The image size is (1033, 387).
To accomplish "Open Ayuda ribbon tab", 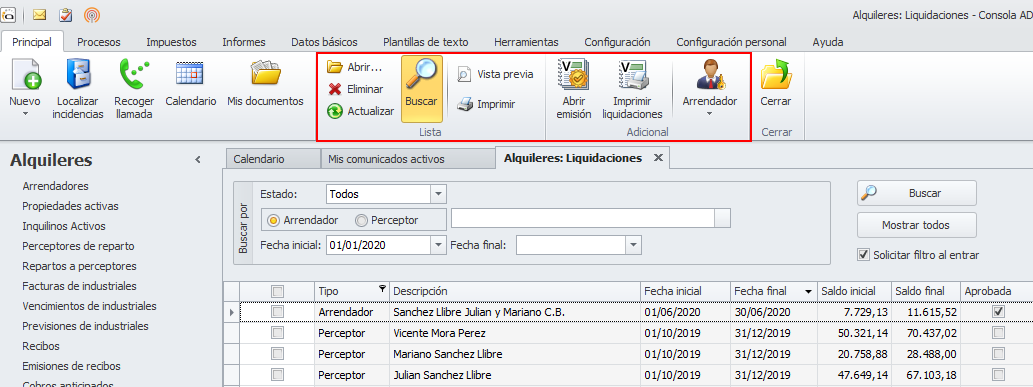I will click(x=827, y=42).
